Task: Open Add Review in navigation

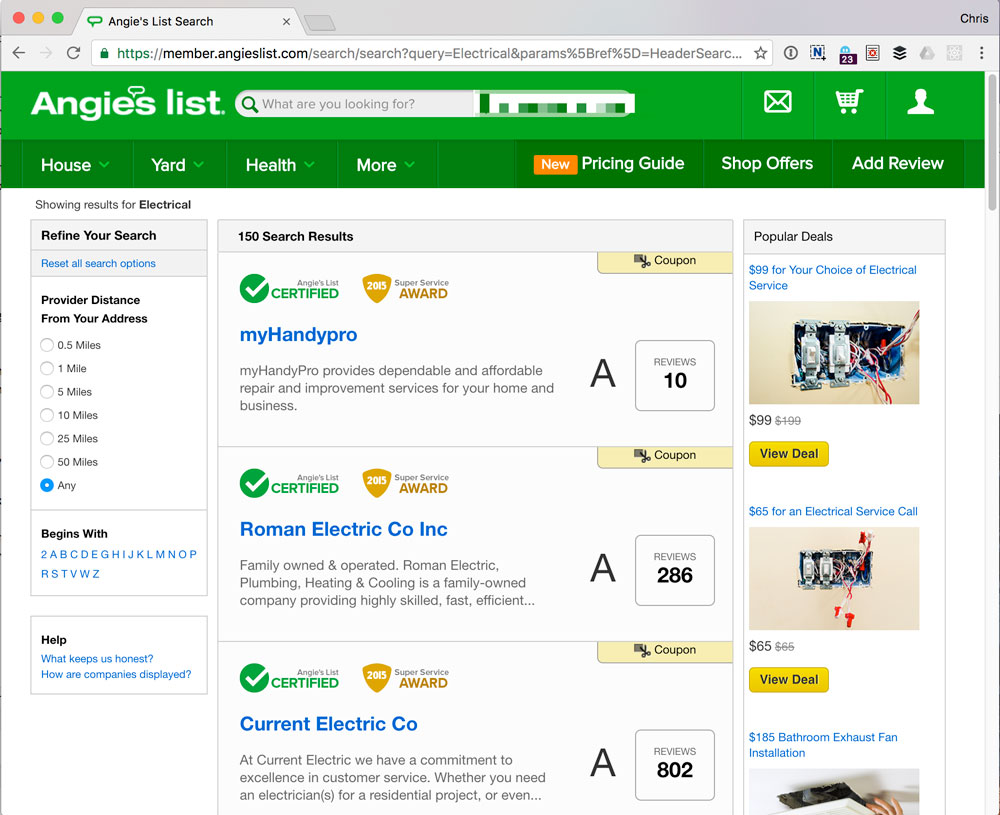Action: [x=898, y=164]
